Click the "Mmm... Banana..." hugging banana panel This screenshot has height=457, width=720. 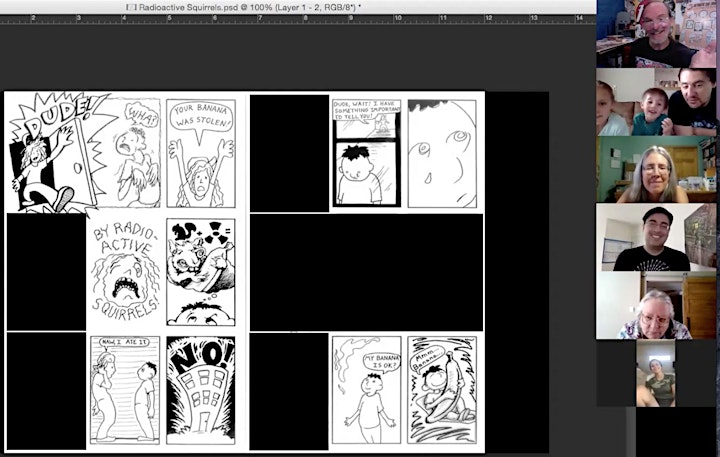tap(442, 390)
